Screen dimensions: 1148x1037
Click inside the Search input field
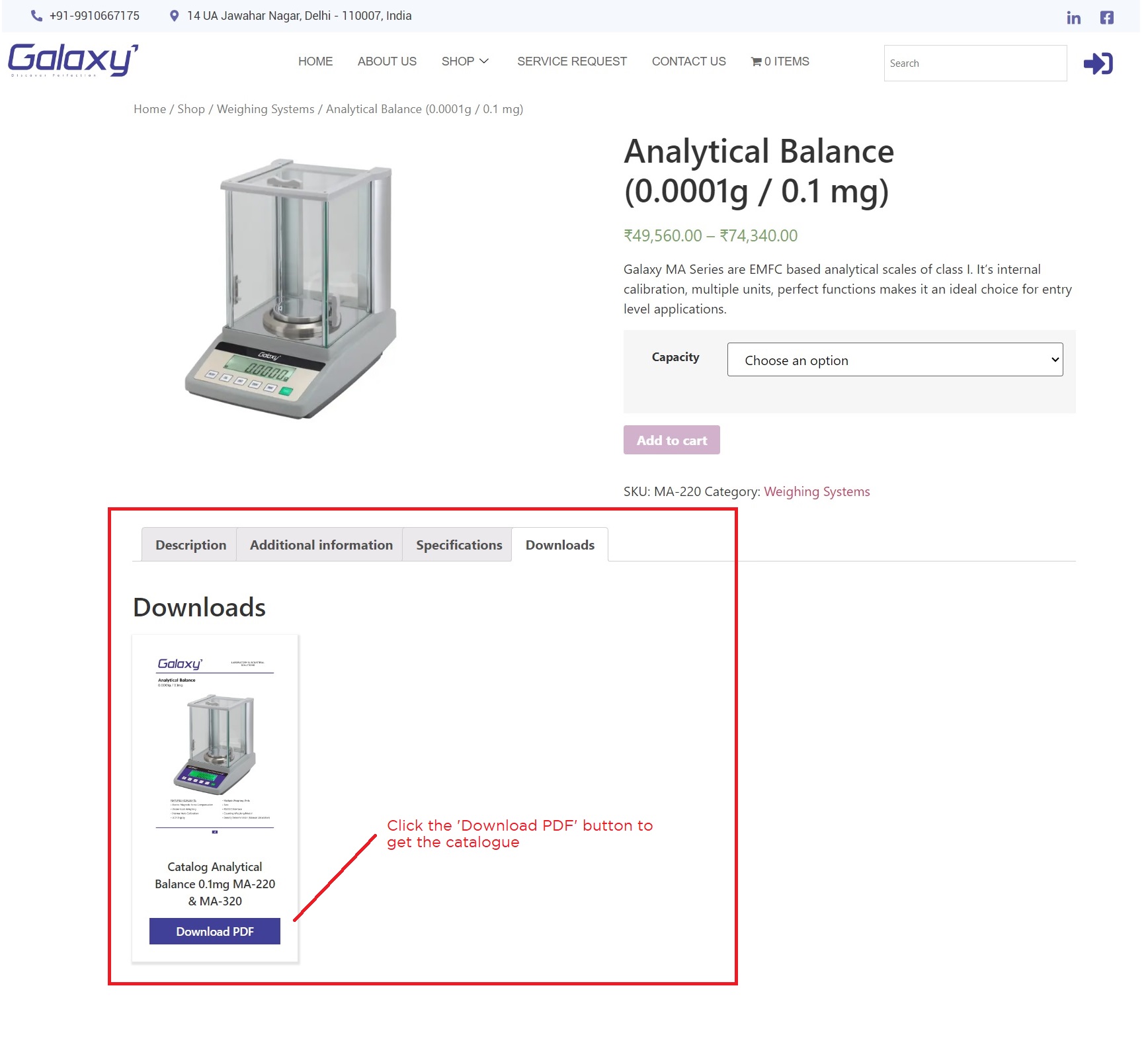[x=975, y=63]
